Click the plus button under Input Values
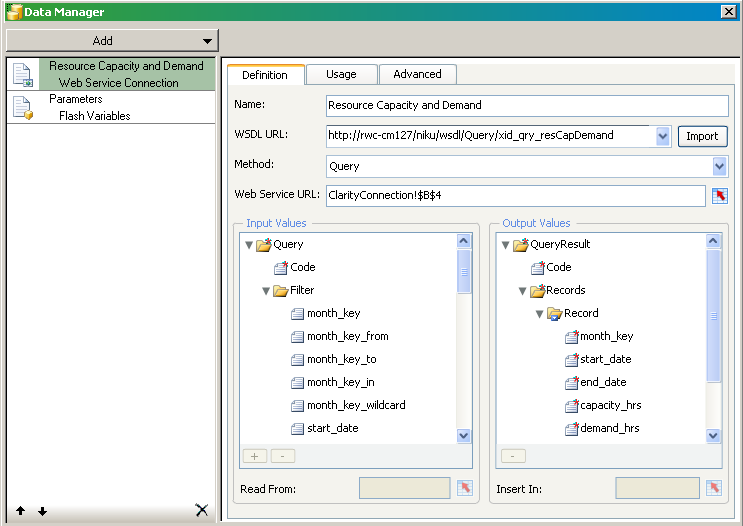This screenshot has height=526, width=743. click(x=254, y=456)
